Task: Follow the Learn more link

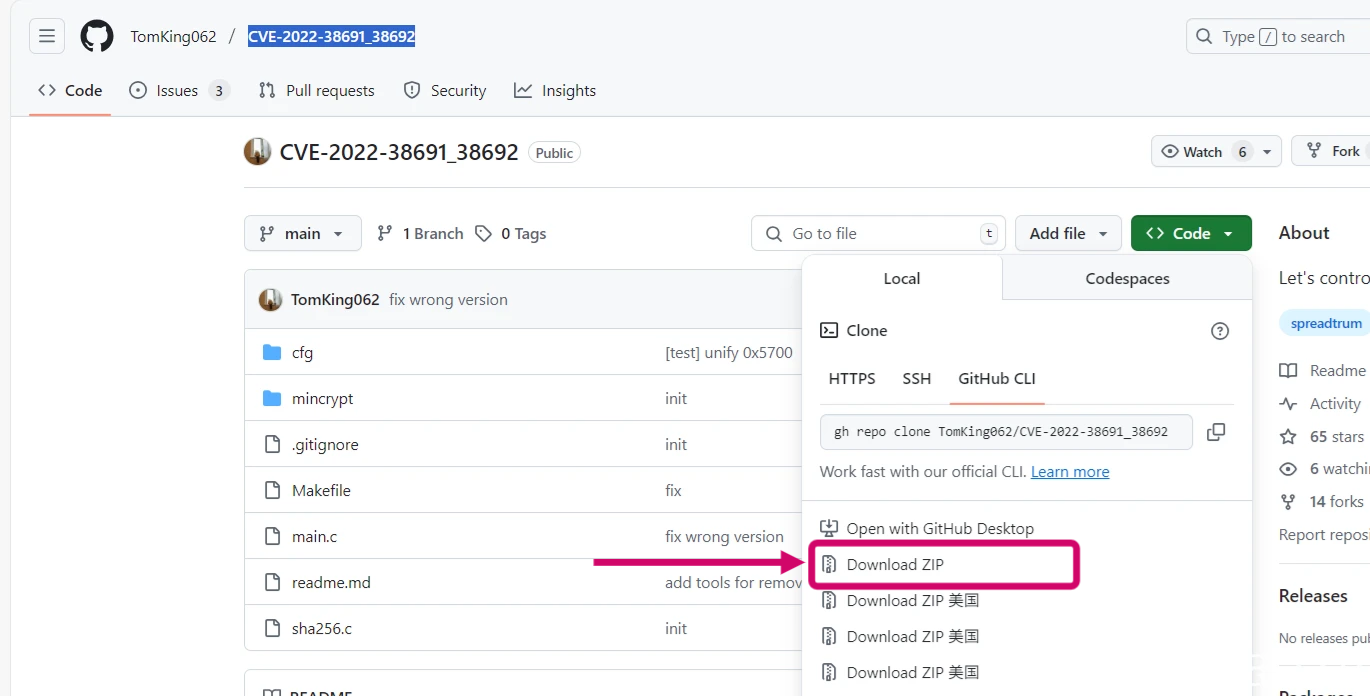Action: [1070, 472]
